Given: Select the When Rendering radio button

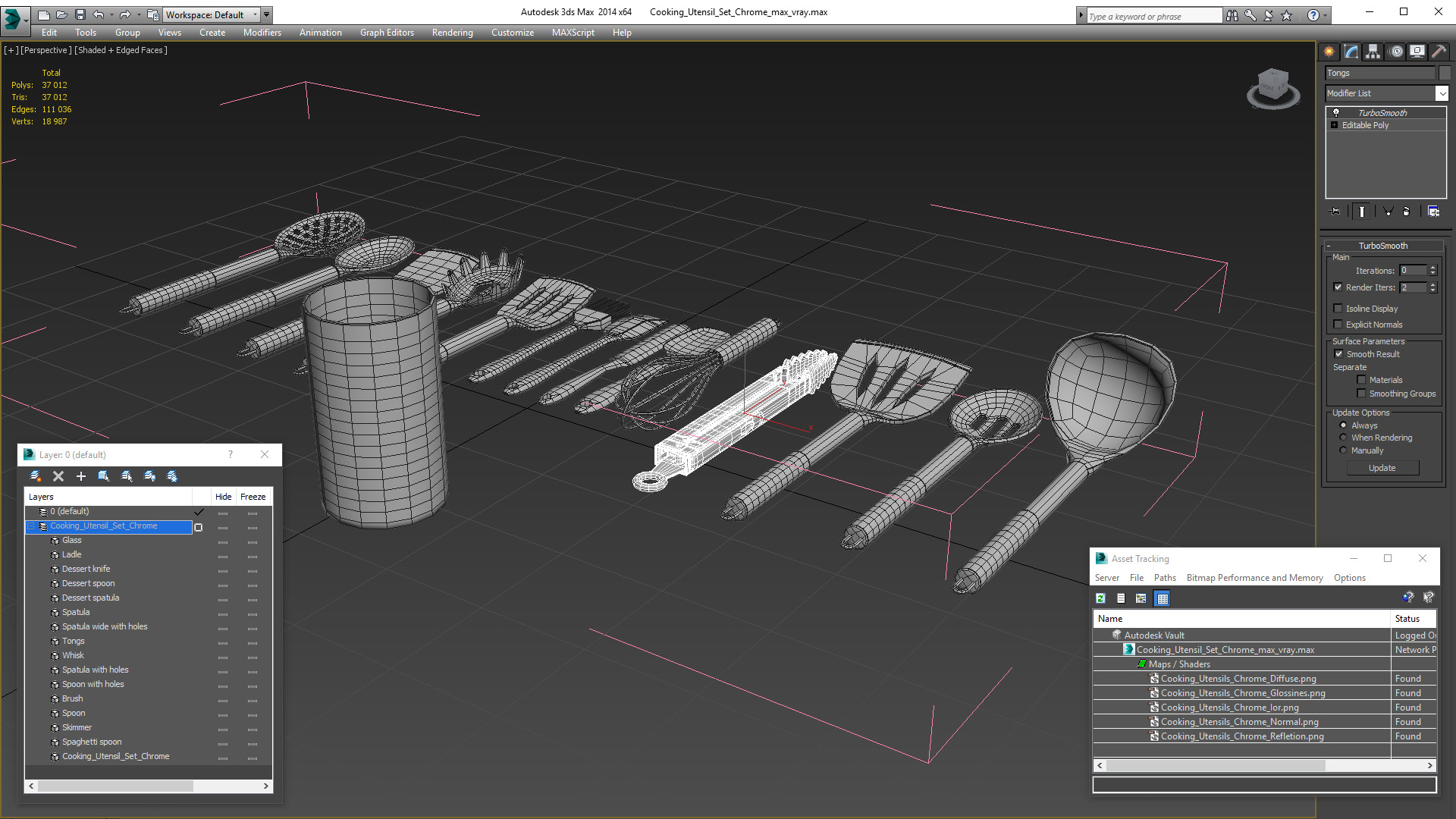Looking at the screenshot, I should point(1344,438).
